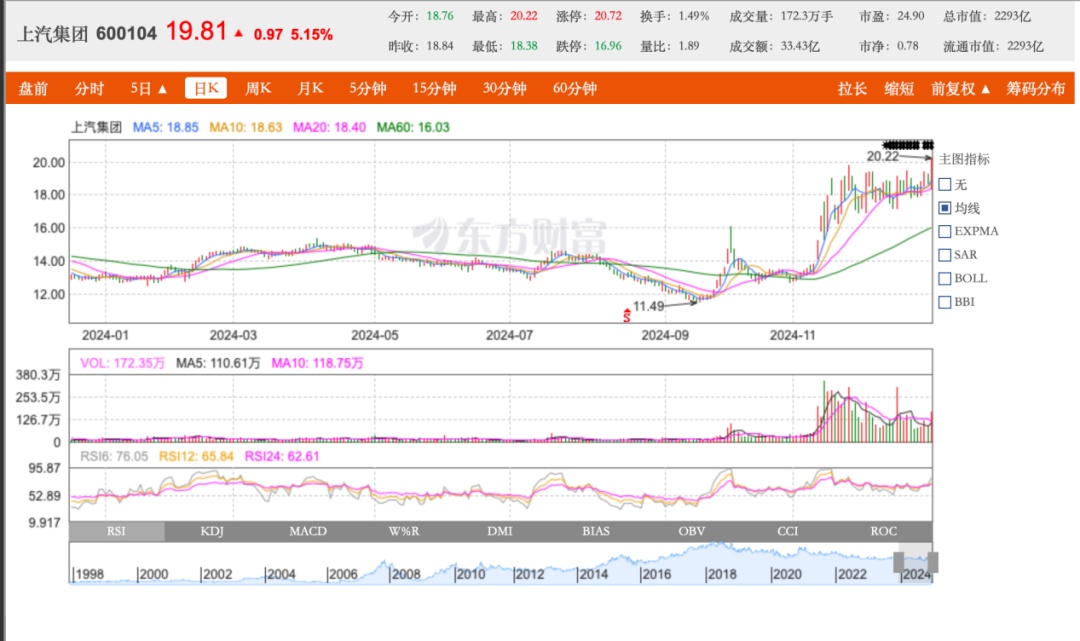Open the 5分钟 chart tab
The image size is (1080, 641).
pyautogui.click(x=368, y=88)
